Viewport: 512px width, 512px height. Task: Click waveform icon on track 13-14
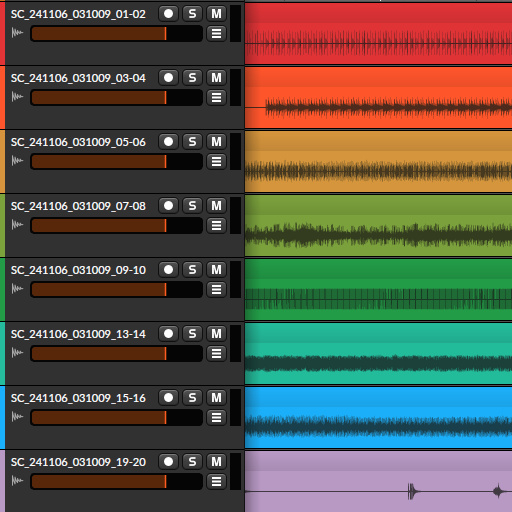tap(17, 353)
